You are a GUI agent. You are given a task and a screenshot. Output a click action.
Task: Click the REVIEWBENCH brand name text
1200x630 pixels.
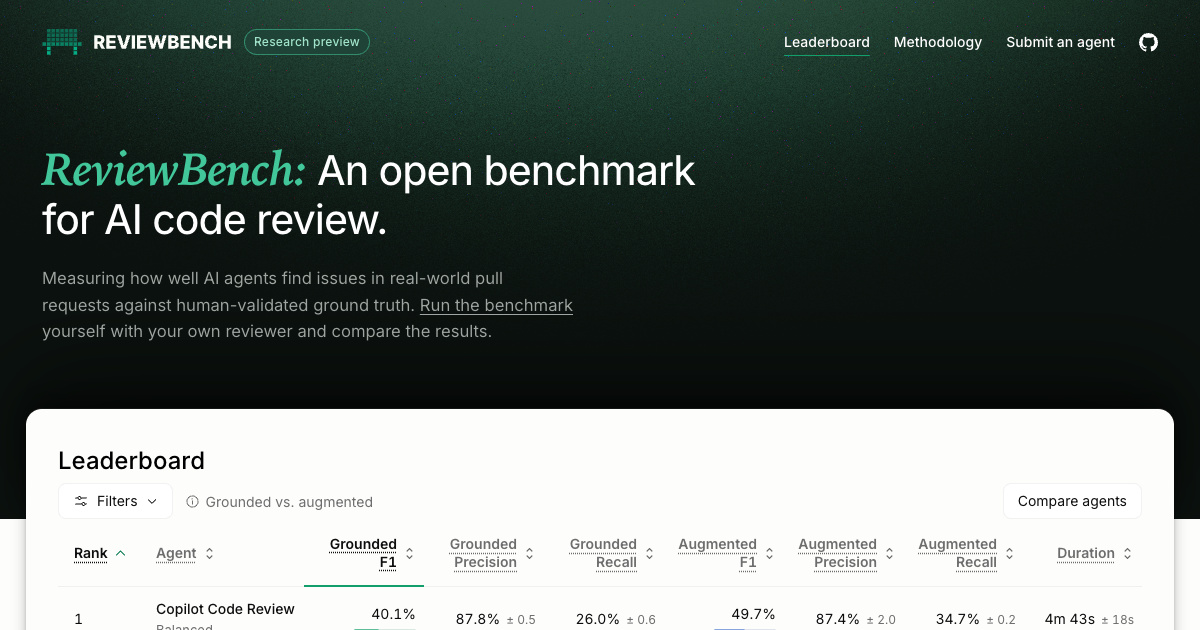162,42
